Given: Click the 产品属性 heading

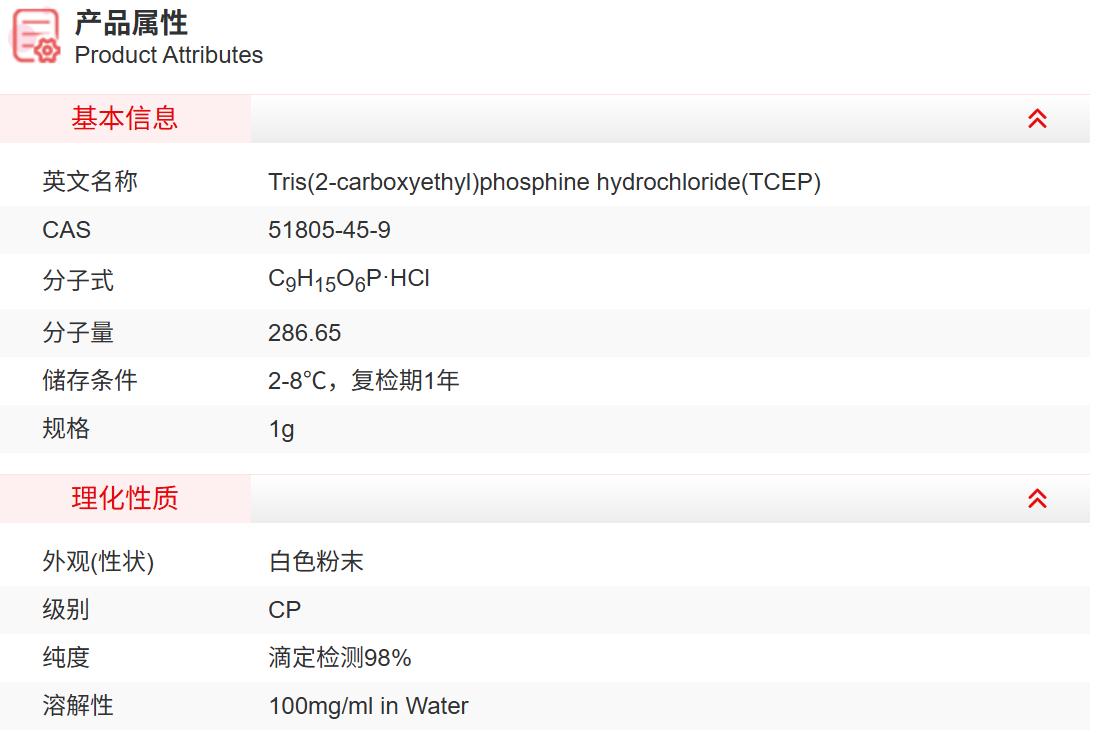Looking at the screenshot, I should click(131, 22).
